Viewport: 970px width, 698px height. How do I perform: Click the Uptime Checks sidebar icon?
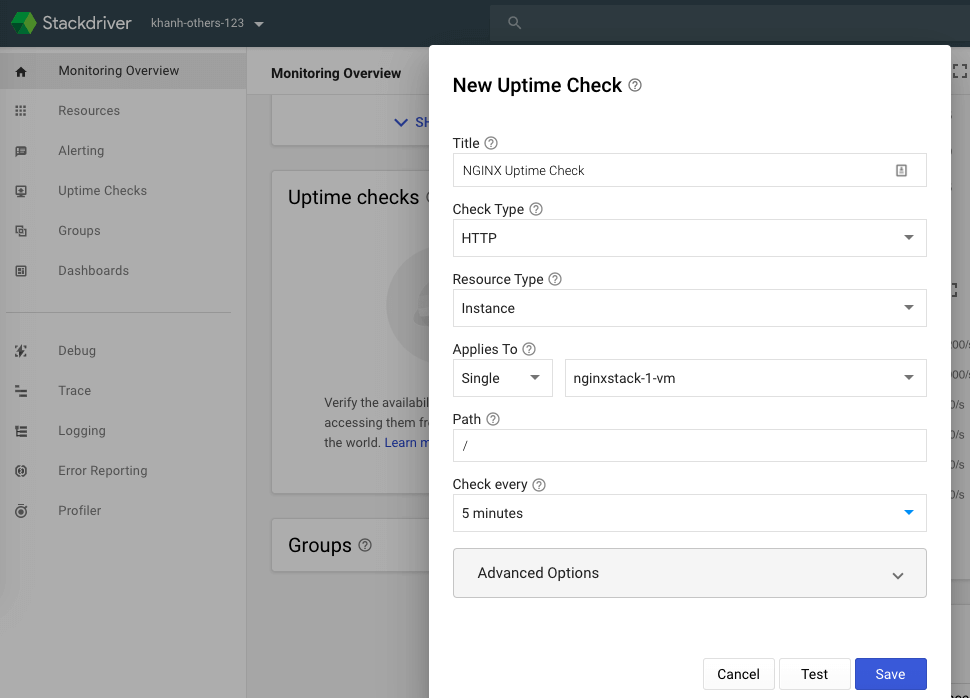[x=20, y=190]
